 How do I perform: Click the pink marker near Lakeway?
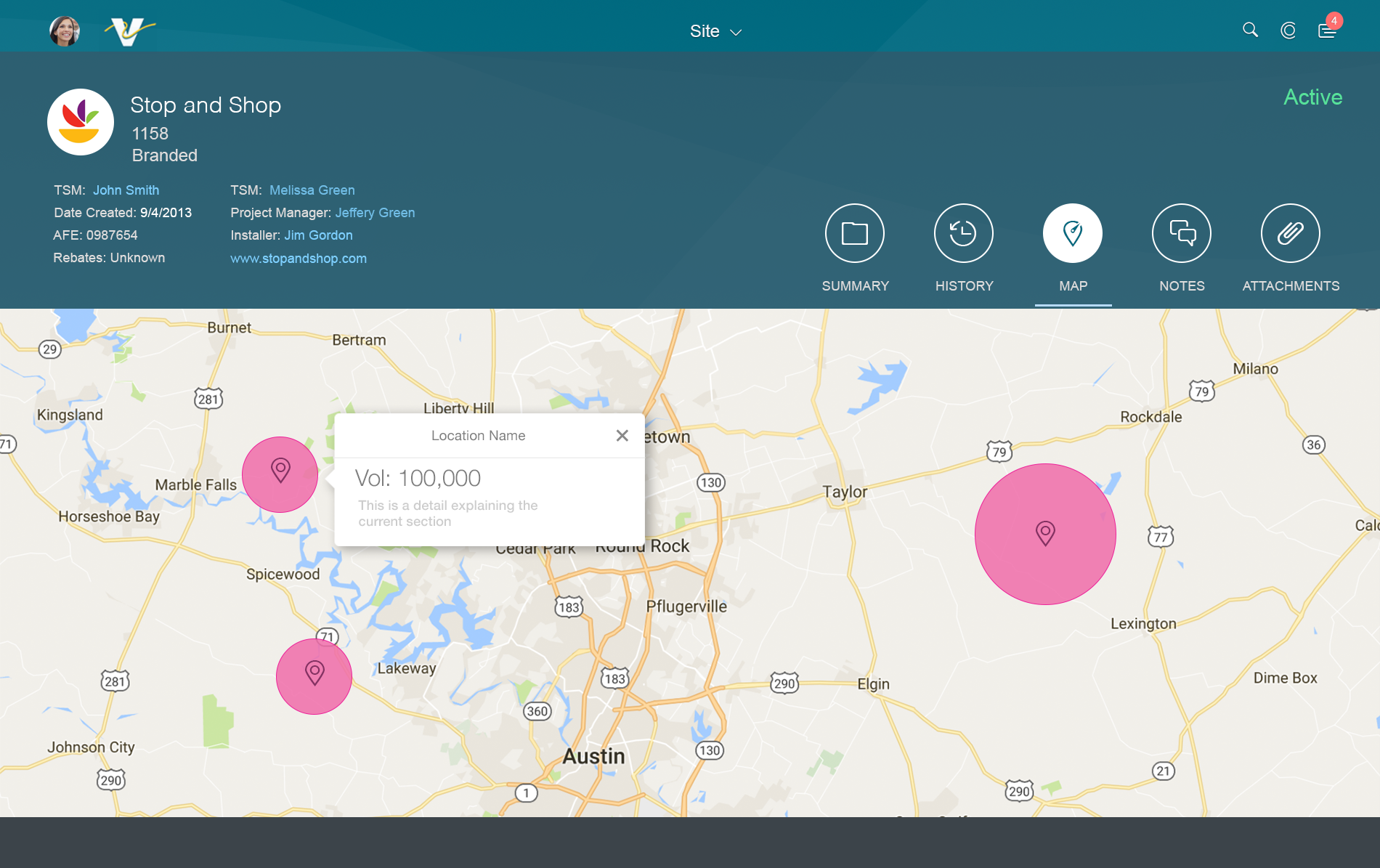[314, 676]
